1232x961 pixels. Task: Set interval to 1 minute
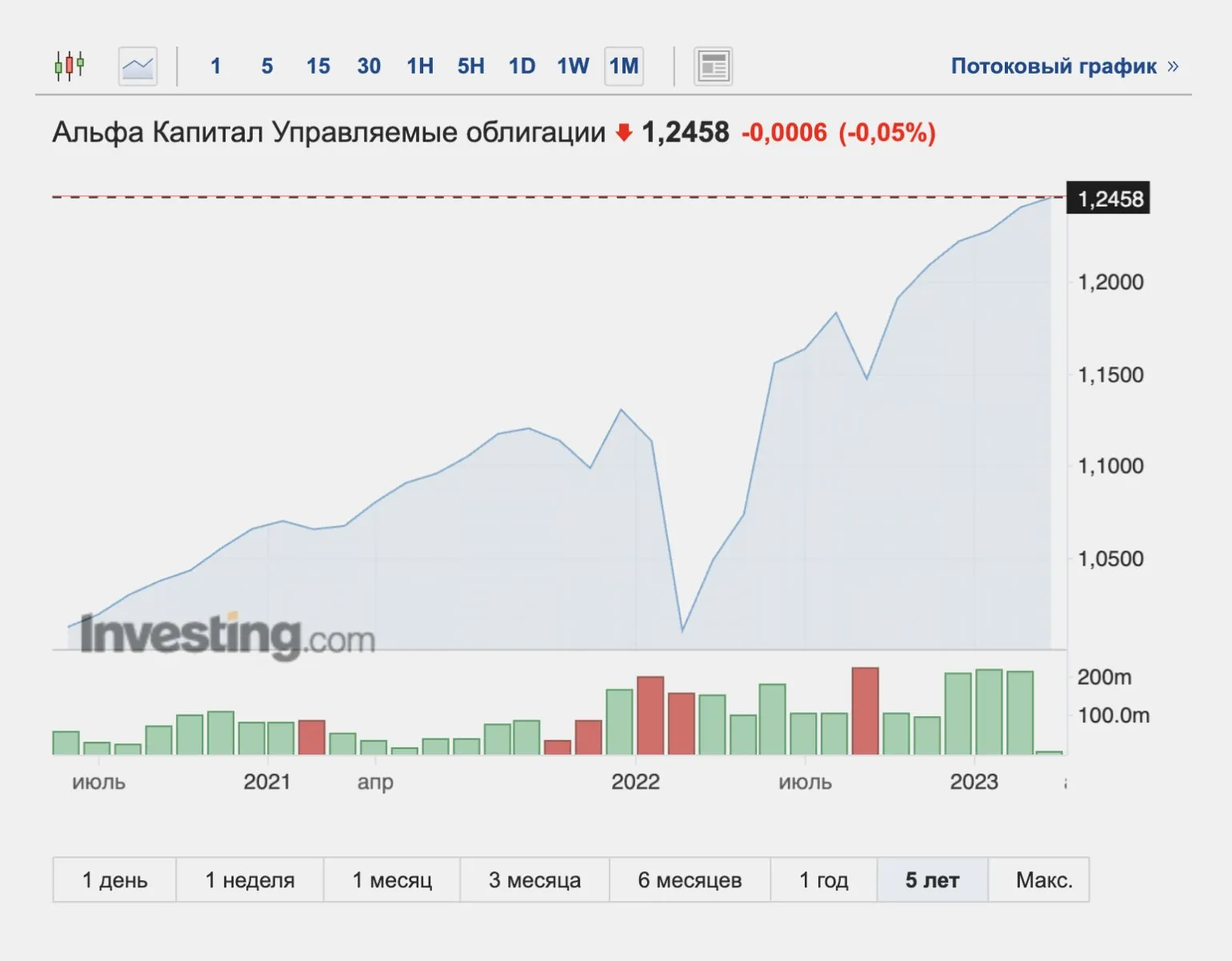click(215, 66)
